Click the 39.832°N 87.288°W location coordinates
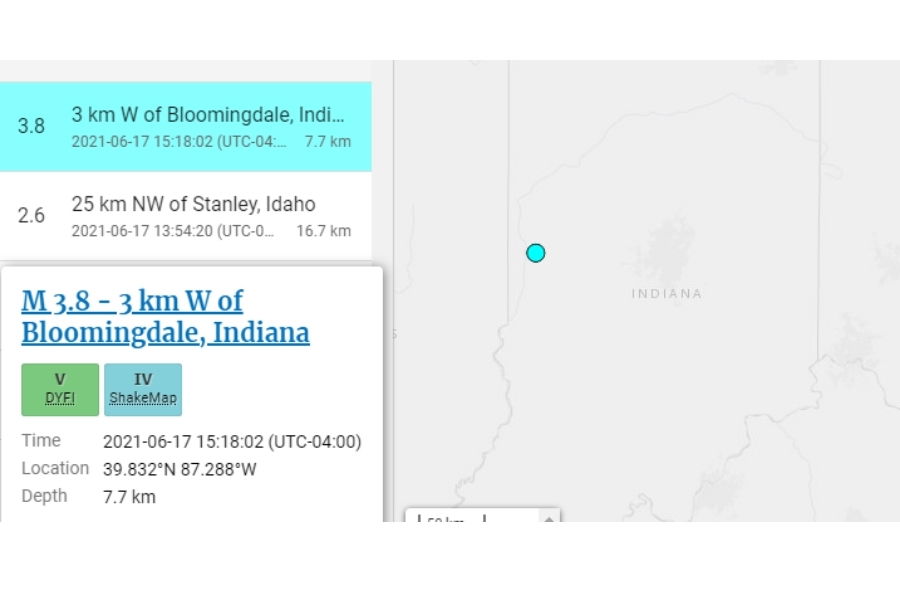The height and width of the screenshot is (600, 900). [x=180, y=469]
